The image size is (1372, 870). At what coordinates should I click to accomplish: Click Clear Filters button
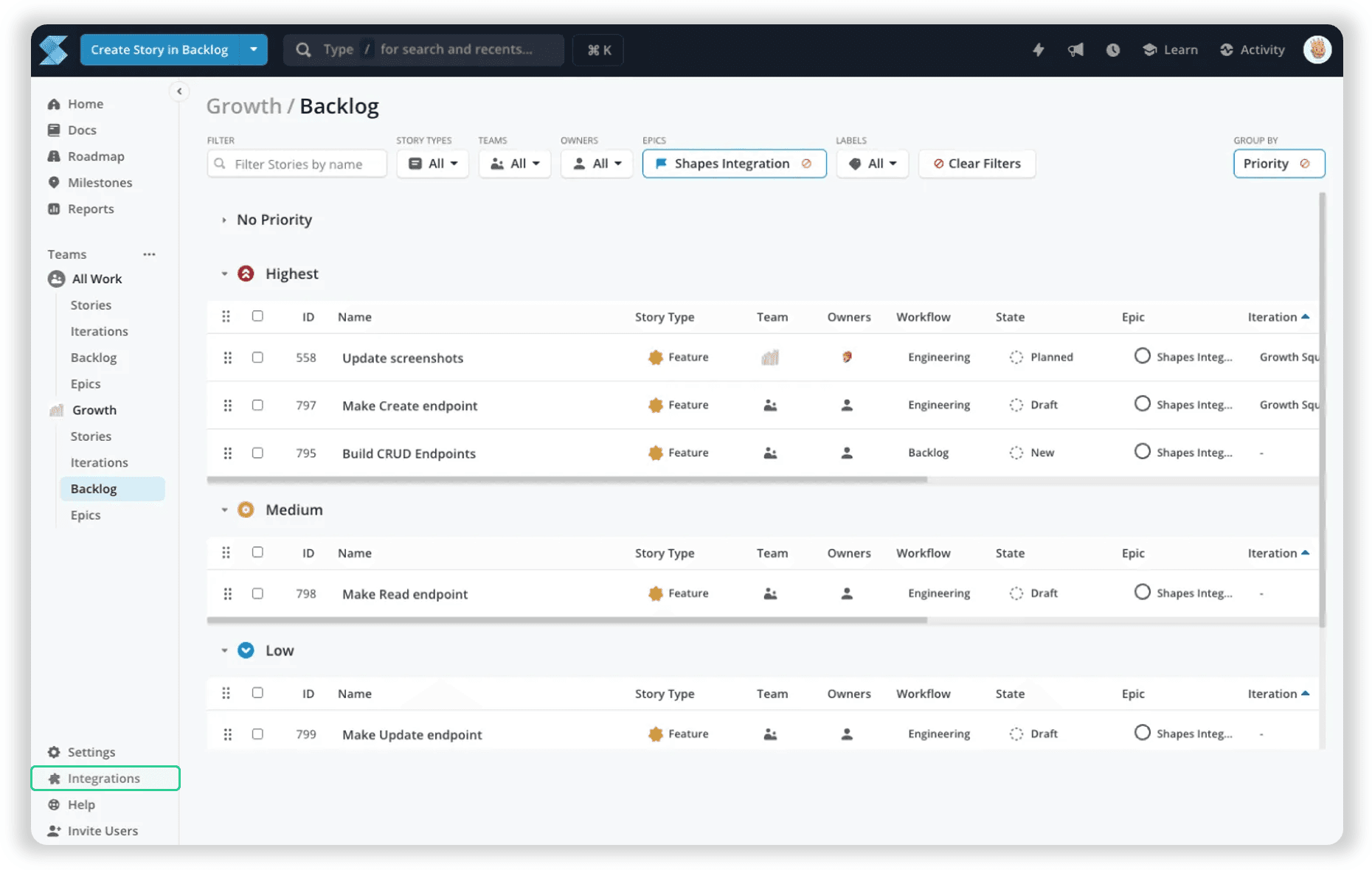(x=977, y=164)
